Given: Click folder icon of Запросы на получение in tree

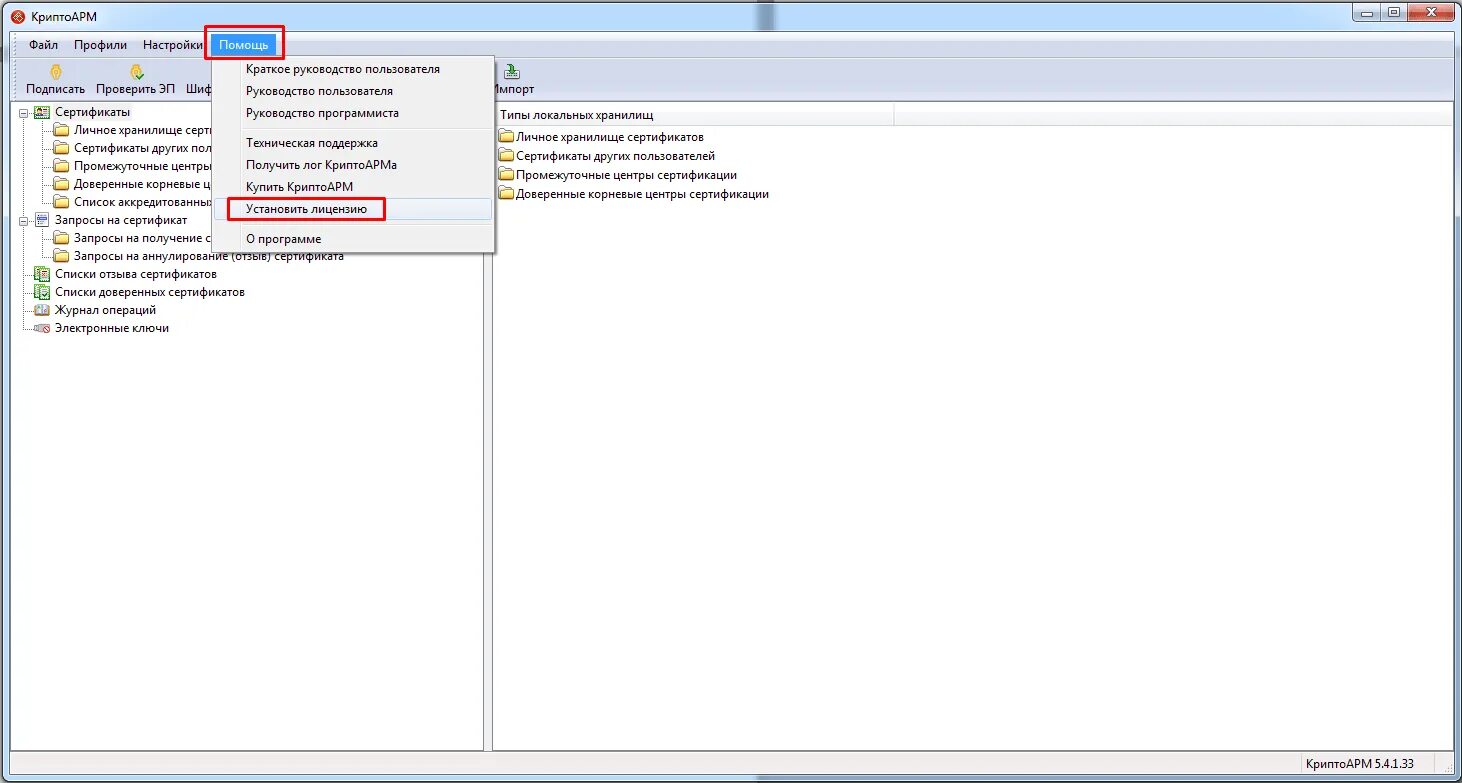Looking at the screenshot, I should coord(62,238).
